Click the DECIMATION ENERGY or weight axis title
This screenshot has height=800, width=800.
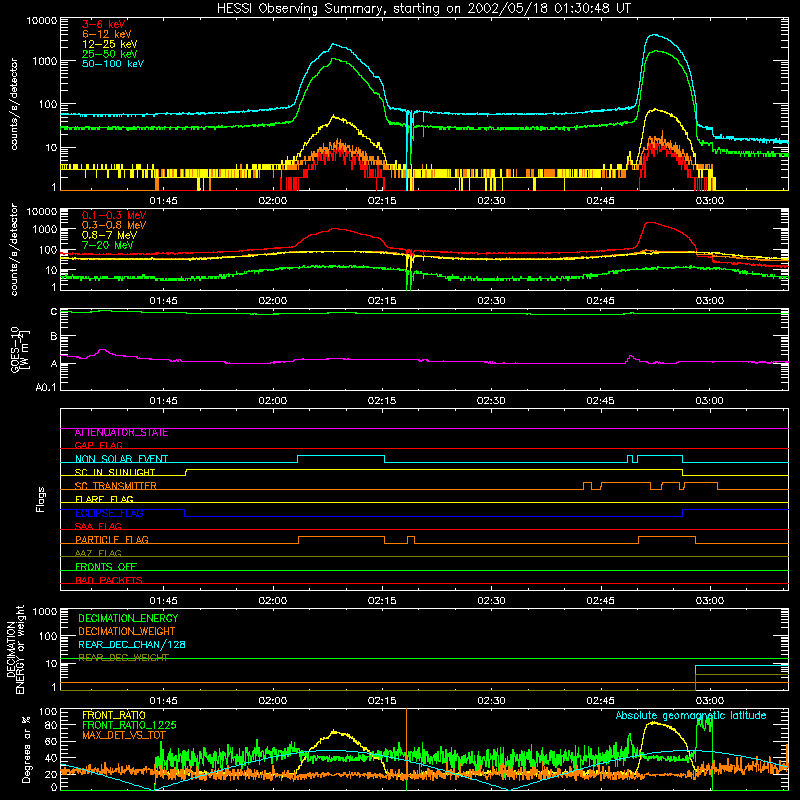15,649
